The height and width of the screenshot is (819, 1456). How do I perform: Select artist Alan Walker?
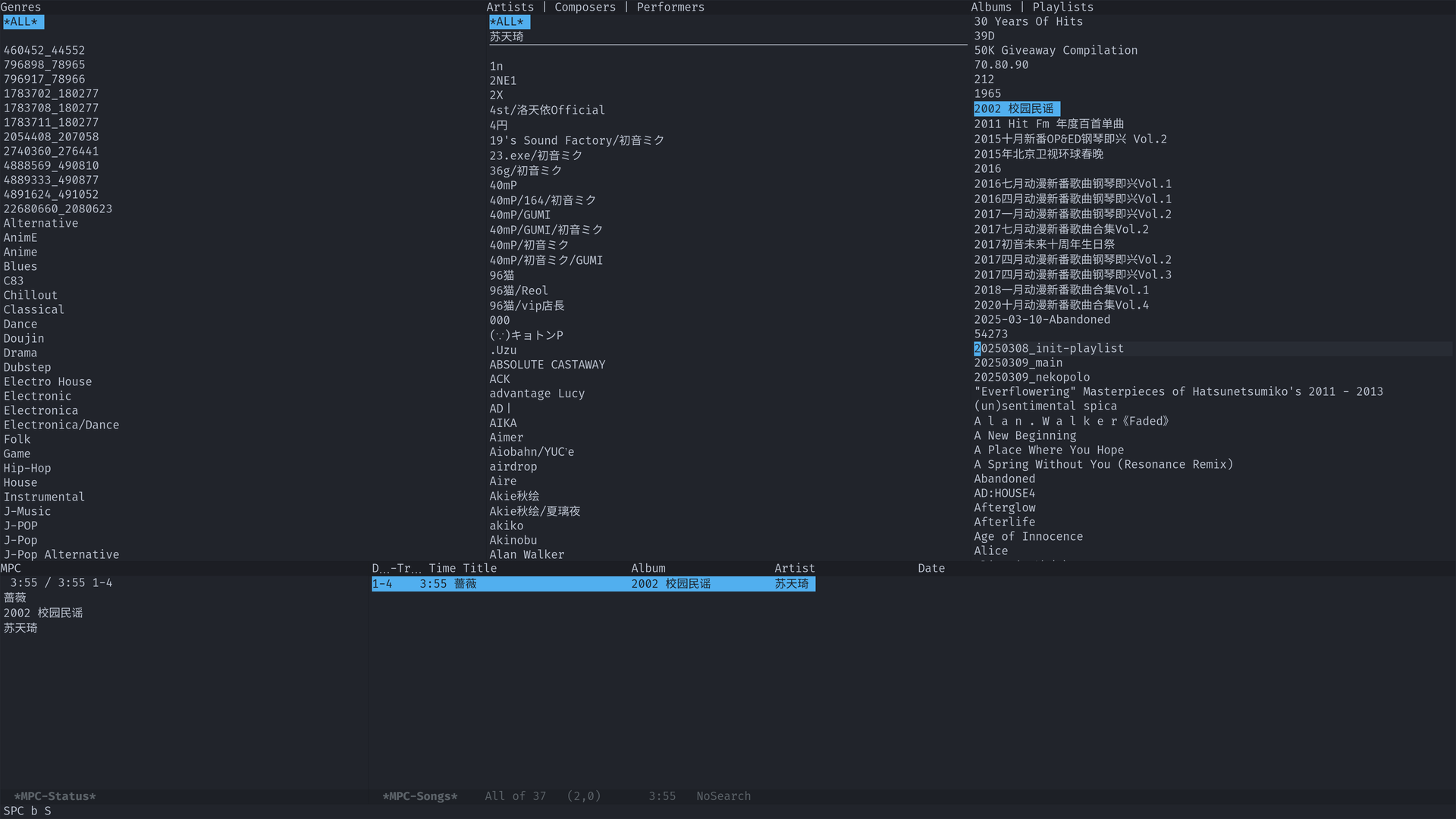click(x=526, y=554)
